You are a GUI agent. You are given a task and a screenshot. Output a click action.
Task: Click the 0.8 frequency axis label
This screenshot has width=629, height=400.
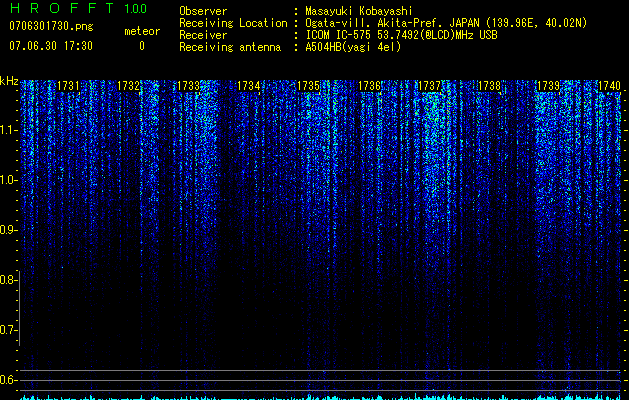pos(7,280)
